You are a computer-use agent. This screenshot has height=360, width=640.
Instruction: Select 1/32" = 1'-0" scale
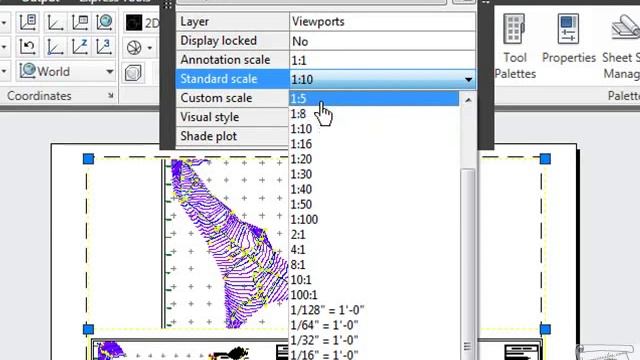coord(374,340)
